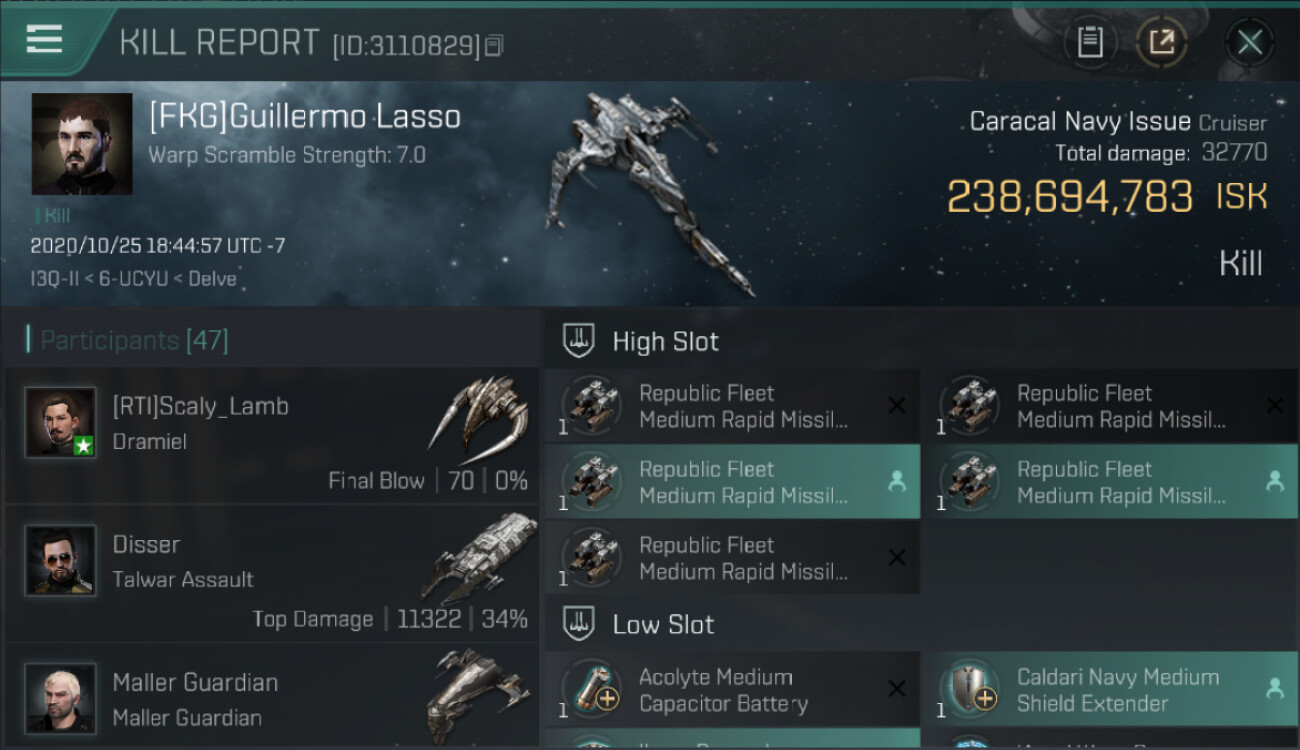Select Disser's character portrait
Image resolution: width=1300 pixels, height=750 pixels.
(61, 560)
